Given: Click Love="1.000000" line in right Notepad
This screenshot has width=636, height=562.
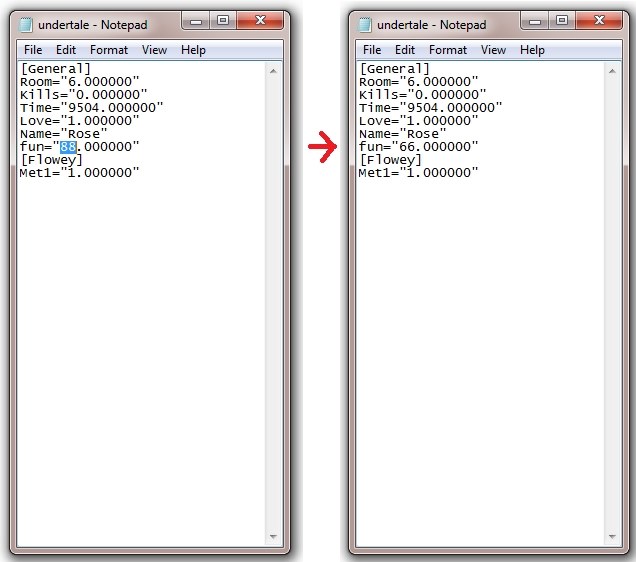Looking at the screenshot, I should coord(419,120).
